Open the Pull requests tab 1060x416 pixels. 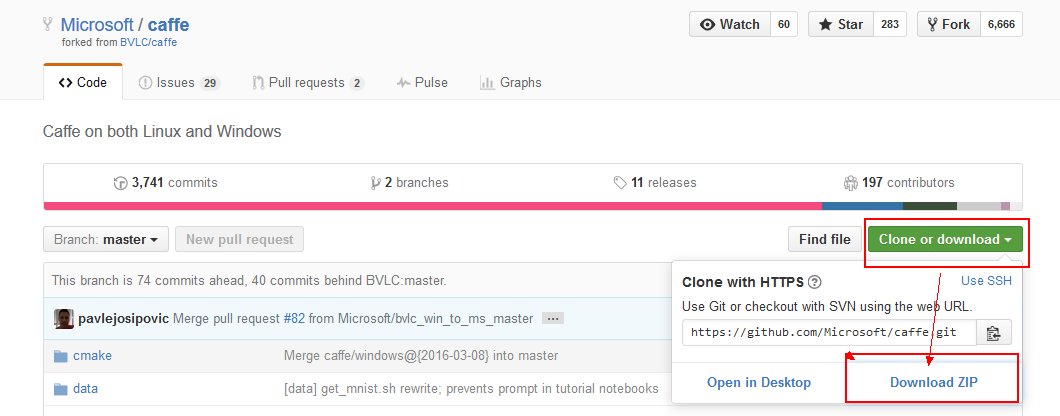tap(308, 83)
